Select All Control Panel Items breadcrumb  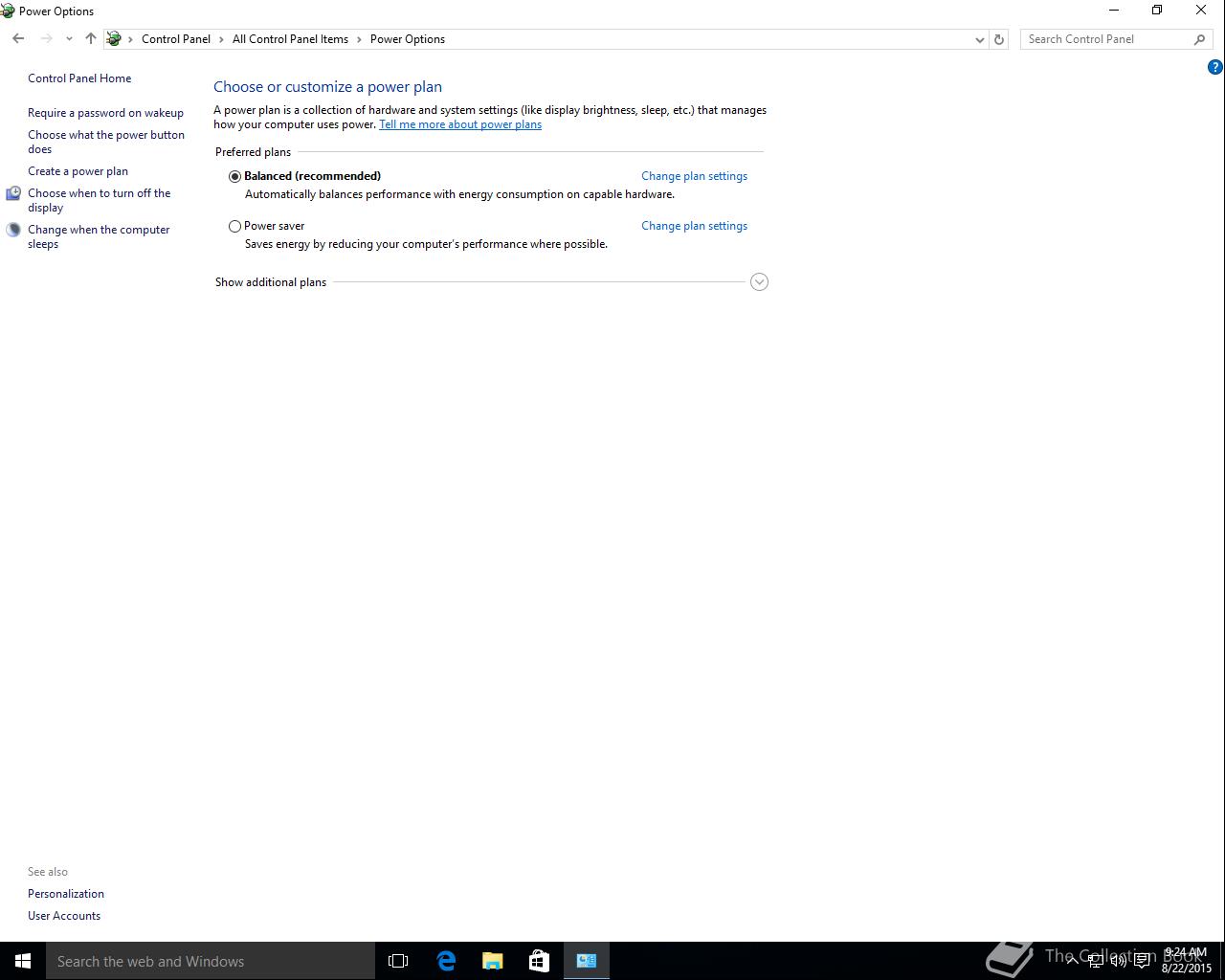(x=290, y=39)
